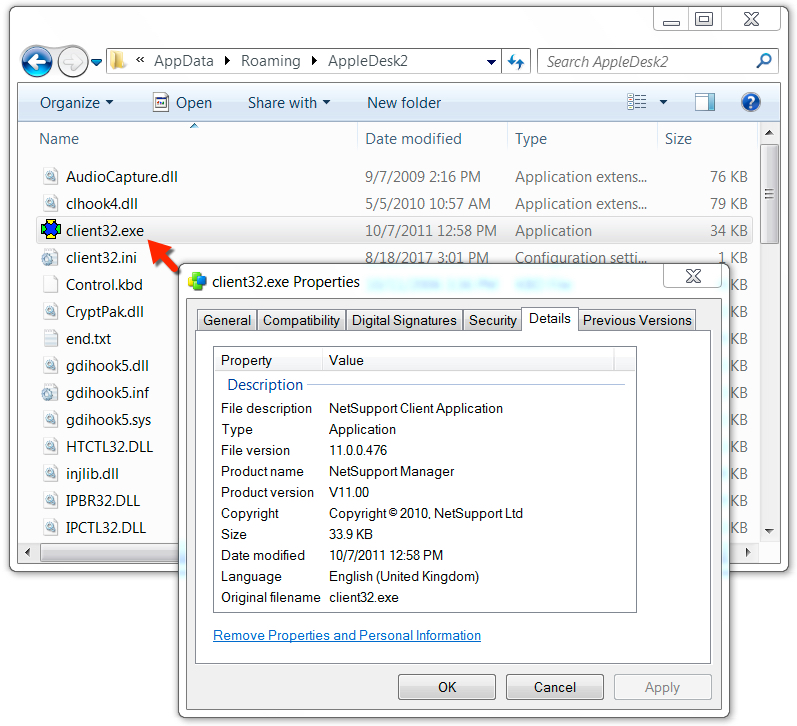Image resolution: width=797 pixels, height=726 pixels.
Task: Select the gdihook5.sys file icon
Action: pos(50,419)
